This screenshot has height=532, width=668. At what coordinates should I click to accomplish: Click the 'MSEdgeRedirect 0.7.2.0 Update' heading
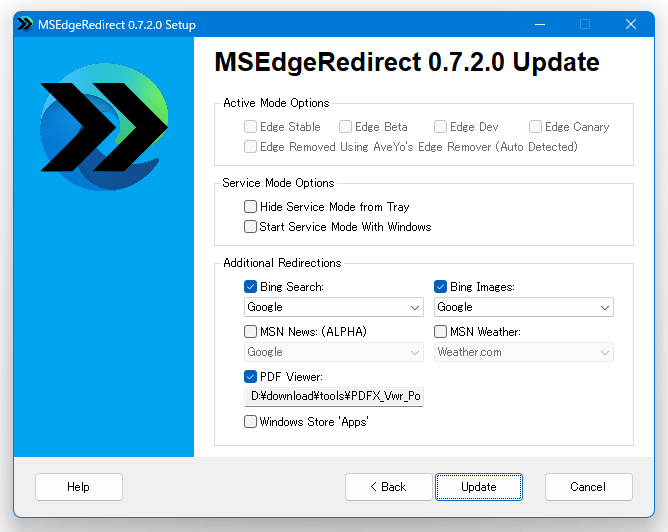click(x=407, y=62)
